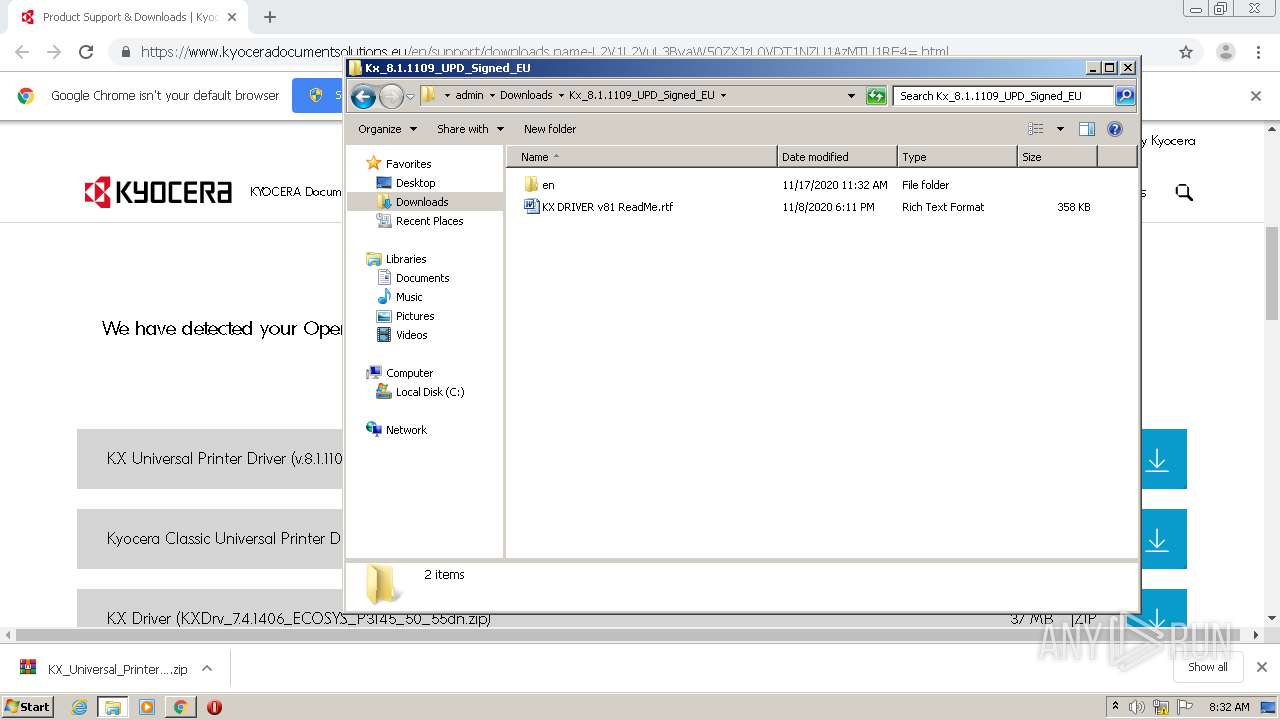Open Explorer help icon
The width and height of the screenshot is (1280, 720).
pyautogui.click(x=1115, y=129)
